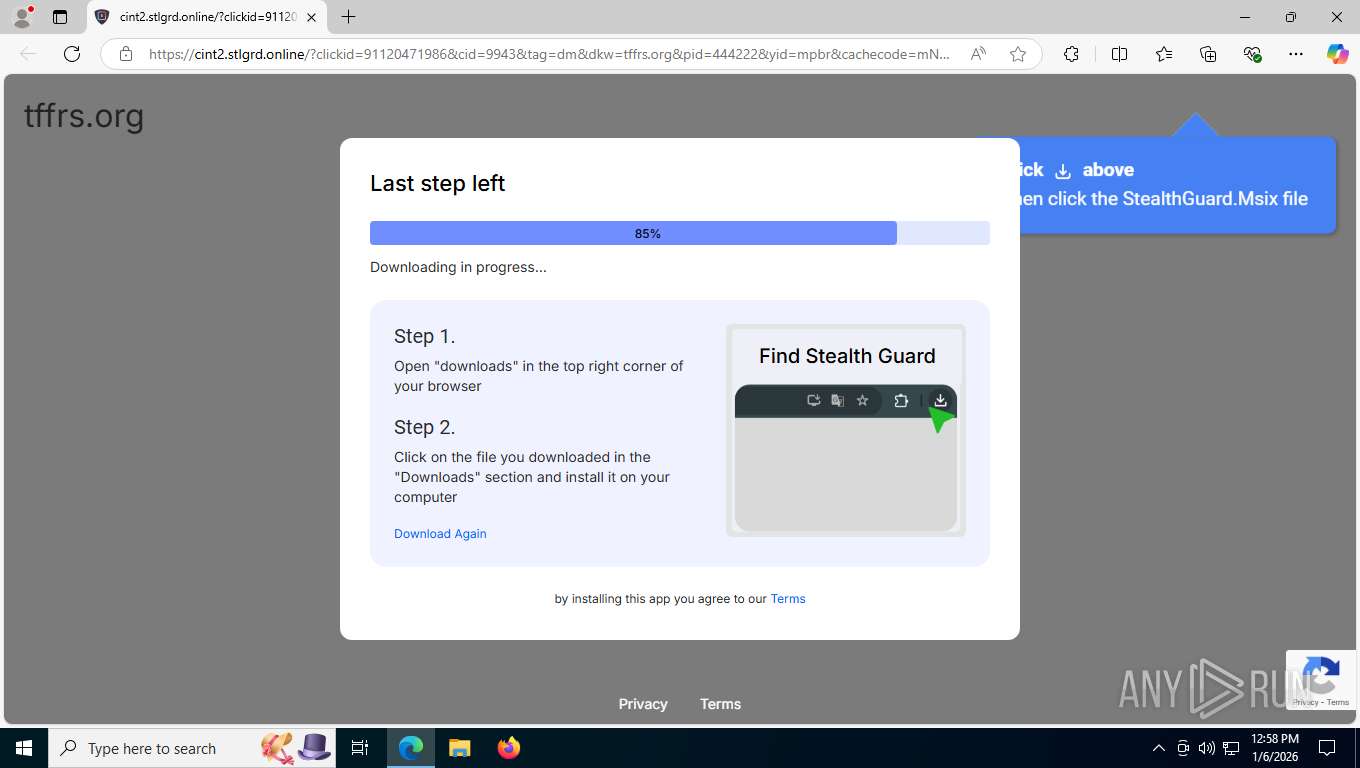This screenshot has width=1360, height=768.
Task: Open the Terms footer link
Action: pos(720,704)
